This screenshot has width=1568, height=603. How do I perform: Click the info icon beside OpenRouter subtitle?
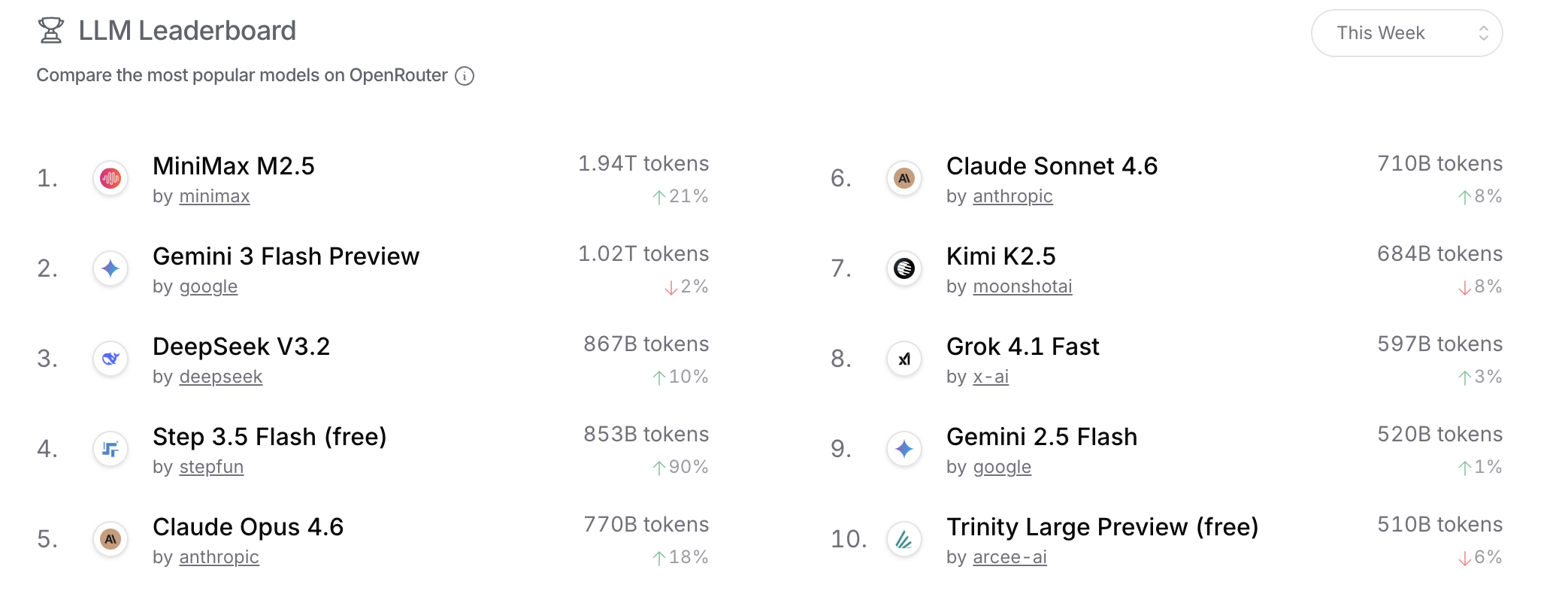click(x=465, y=76)
